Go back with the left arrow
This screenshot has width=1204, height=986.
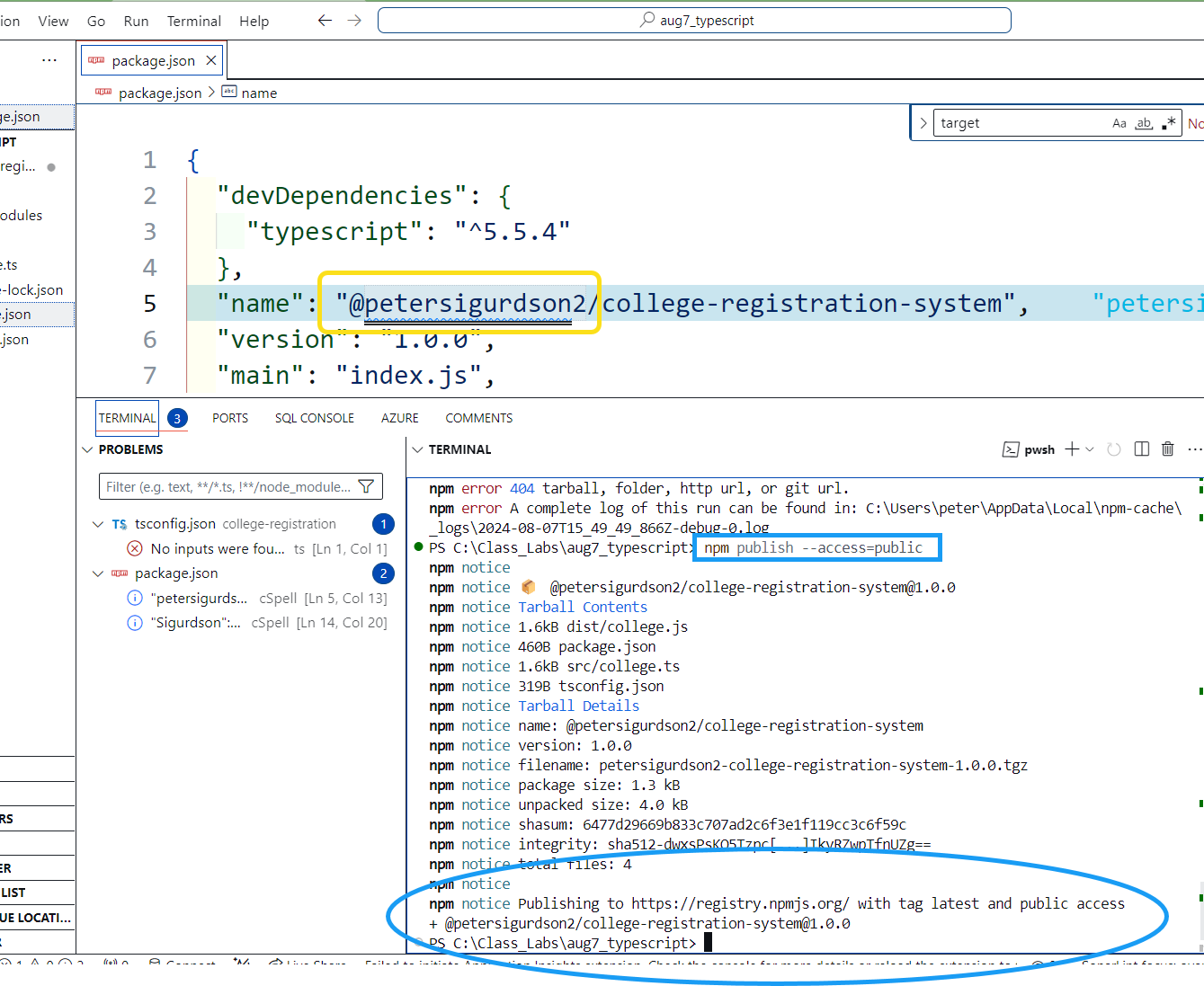325,21
